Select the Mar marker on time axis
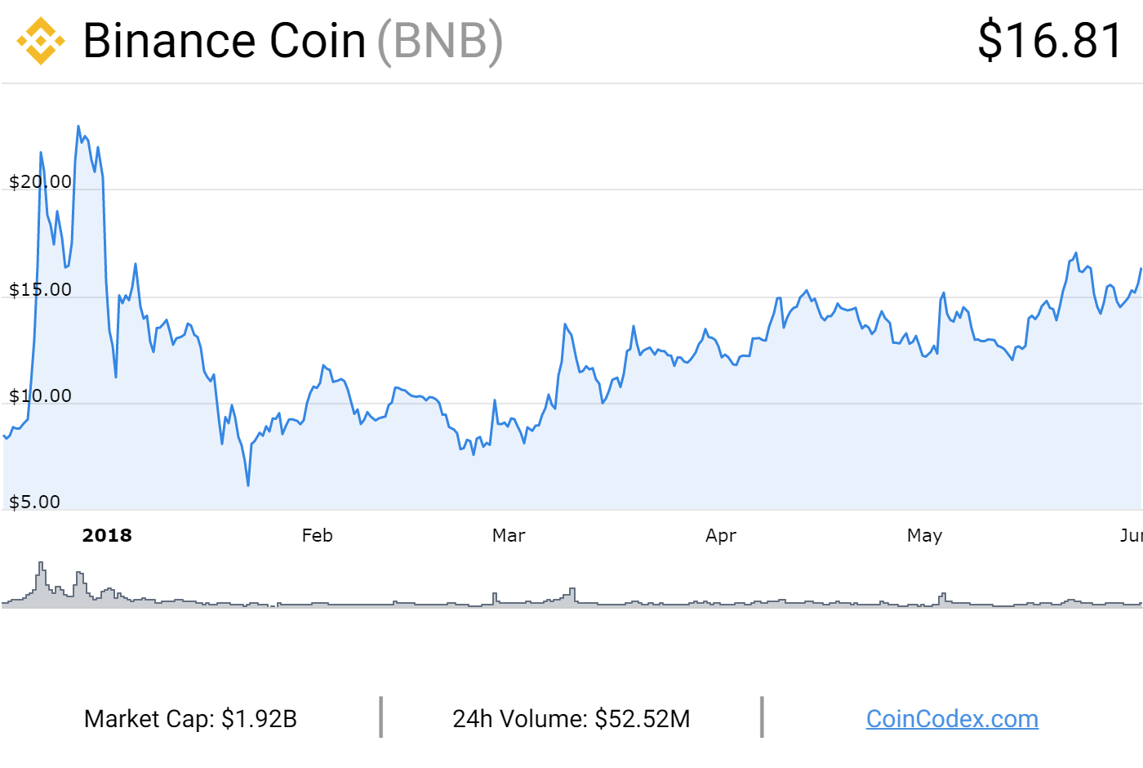 [508, 535]
